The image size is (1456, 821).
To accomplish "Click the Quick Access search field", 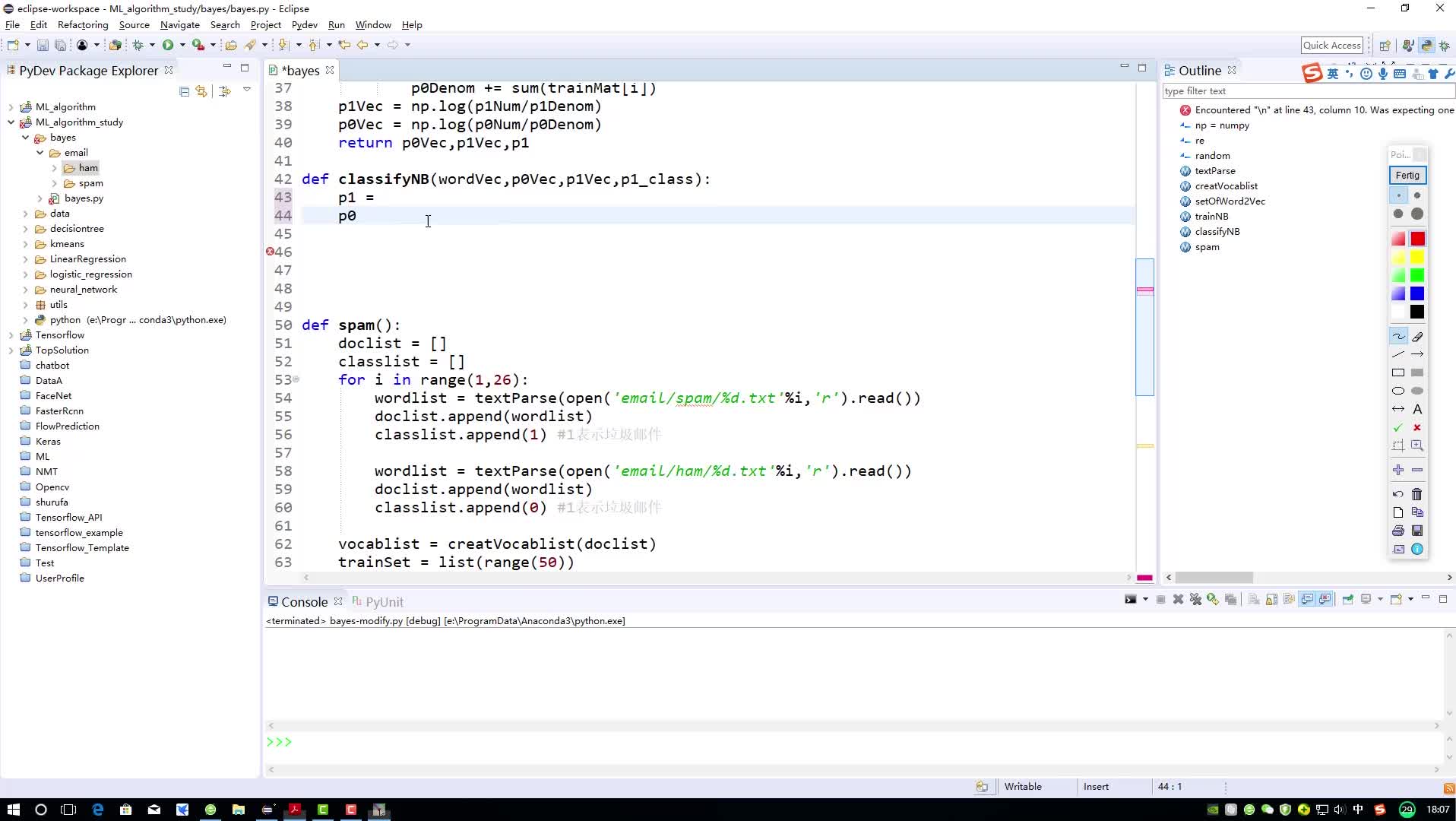I will click(1332, 46).
